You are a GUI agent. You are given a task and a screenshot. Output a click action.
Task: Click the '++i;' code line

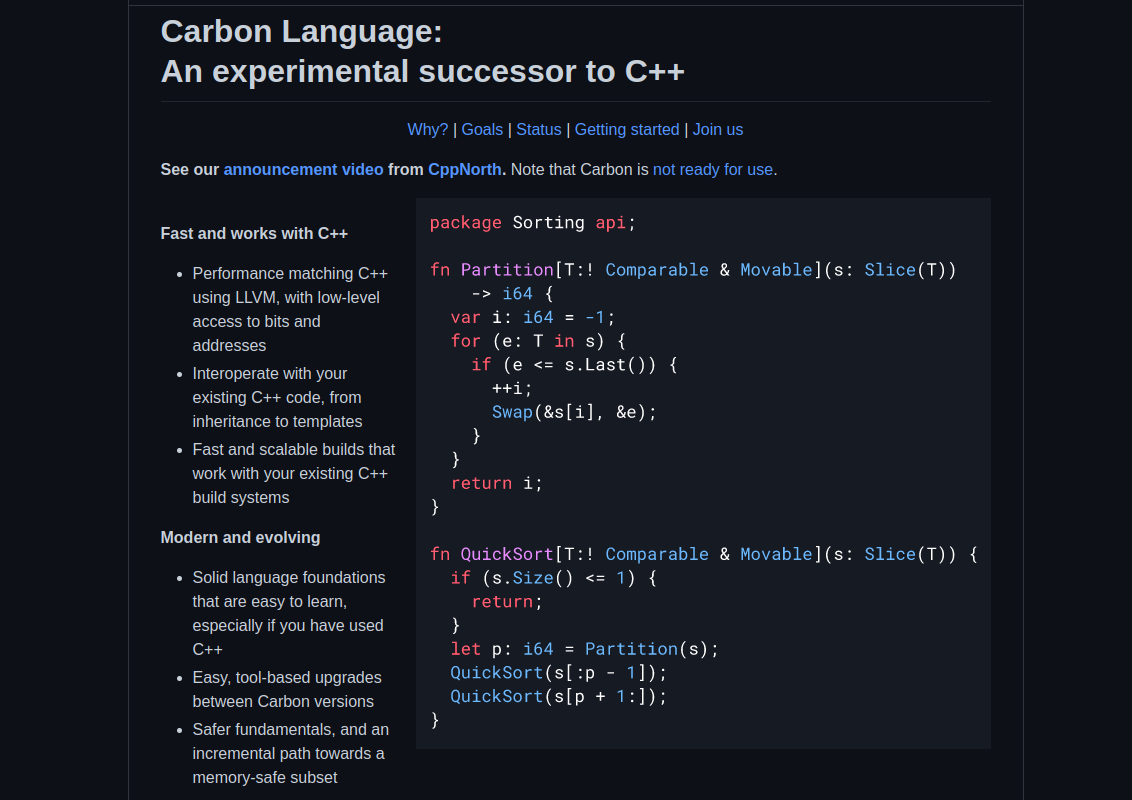tap(512, 388)
